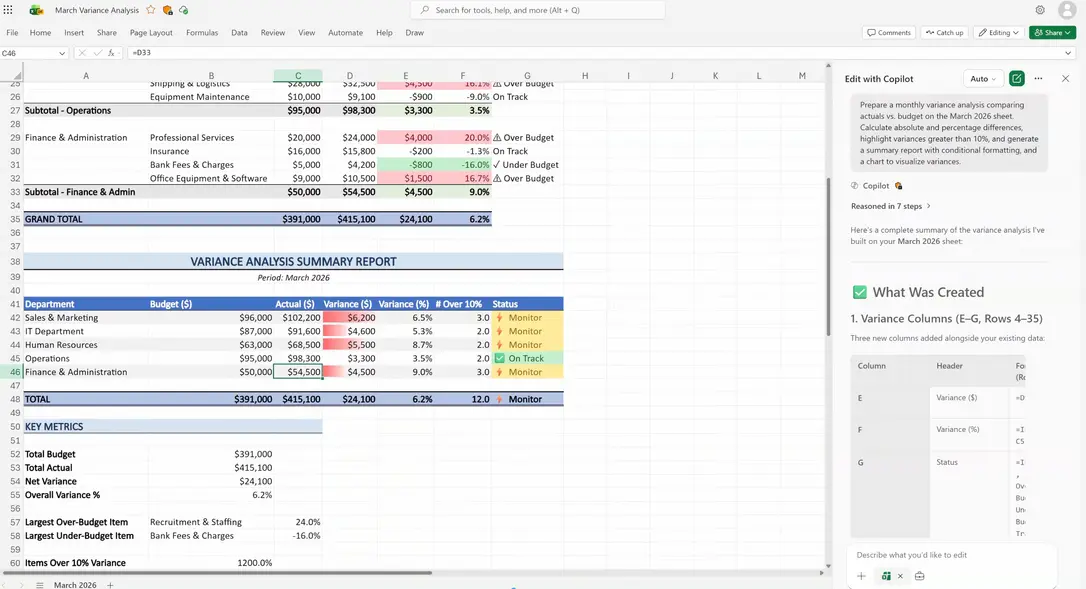Open the Home ribbon tab
The width and height of the screenshot is (1086, 589).
pos(40,33)
